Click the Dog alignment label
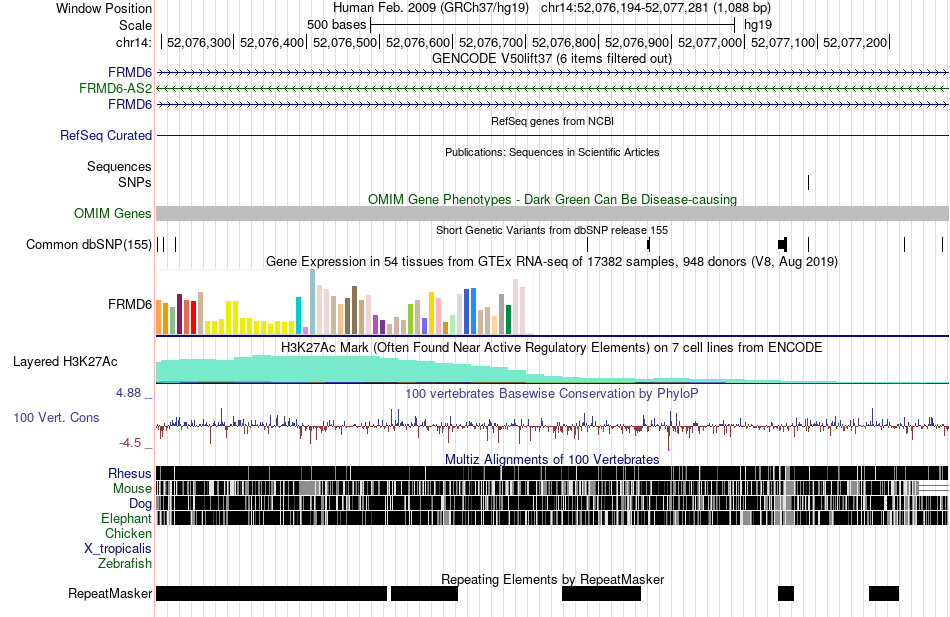The width and height of the screenshot is (950, 617). click(x=140, y=504)
